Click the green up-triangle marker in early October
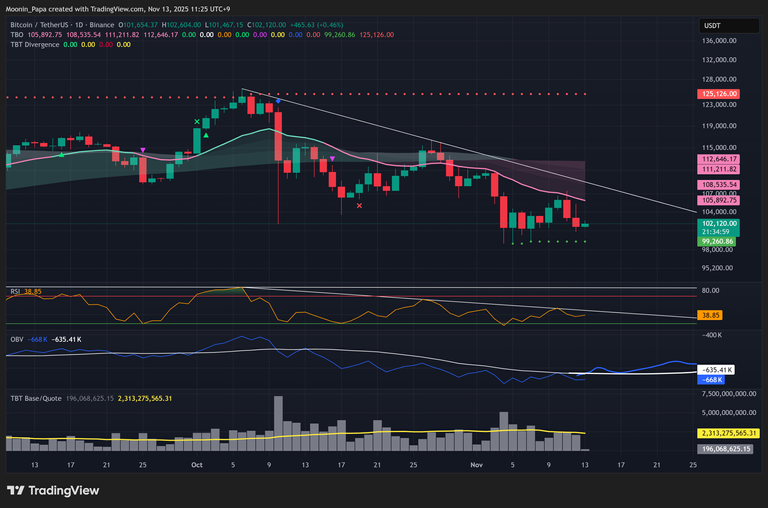This screenshot has height=508, width=768. pos(206,135)
